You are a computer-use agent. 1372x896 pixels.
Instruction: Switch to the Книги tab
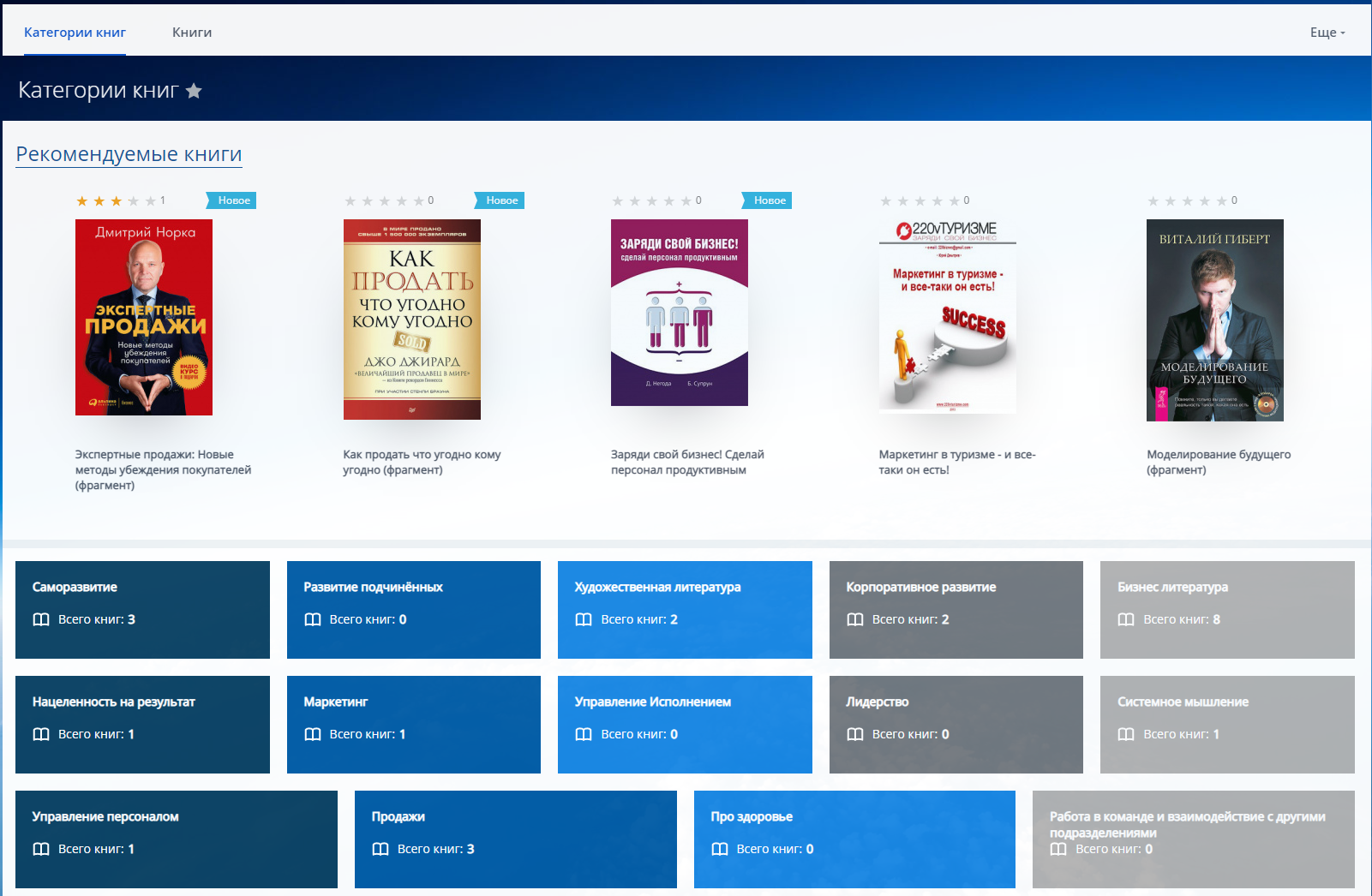point(192,32)
